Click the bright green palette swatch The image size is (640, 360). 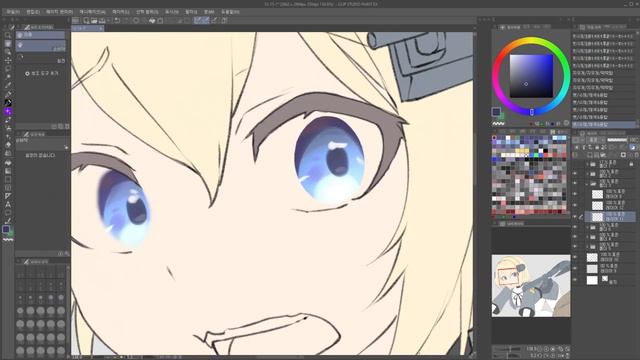tap(536, 156)
